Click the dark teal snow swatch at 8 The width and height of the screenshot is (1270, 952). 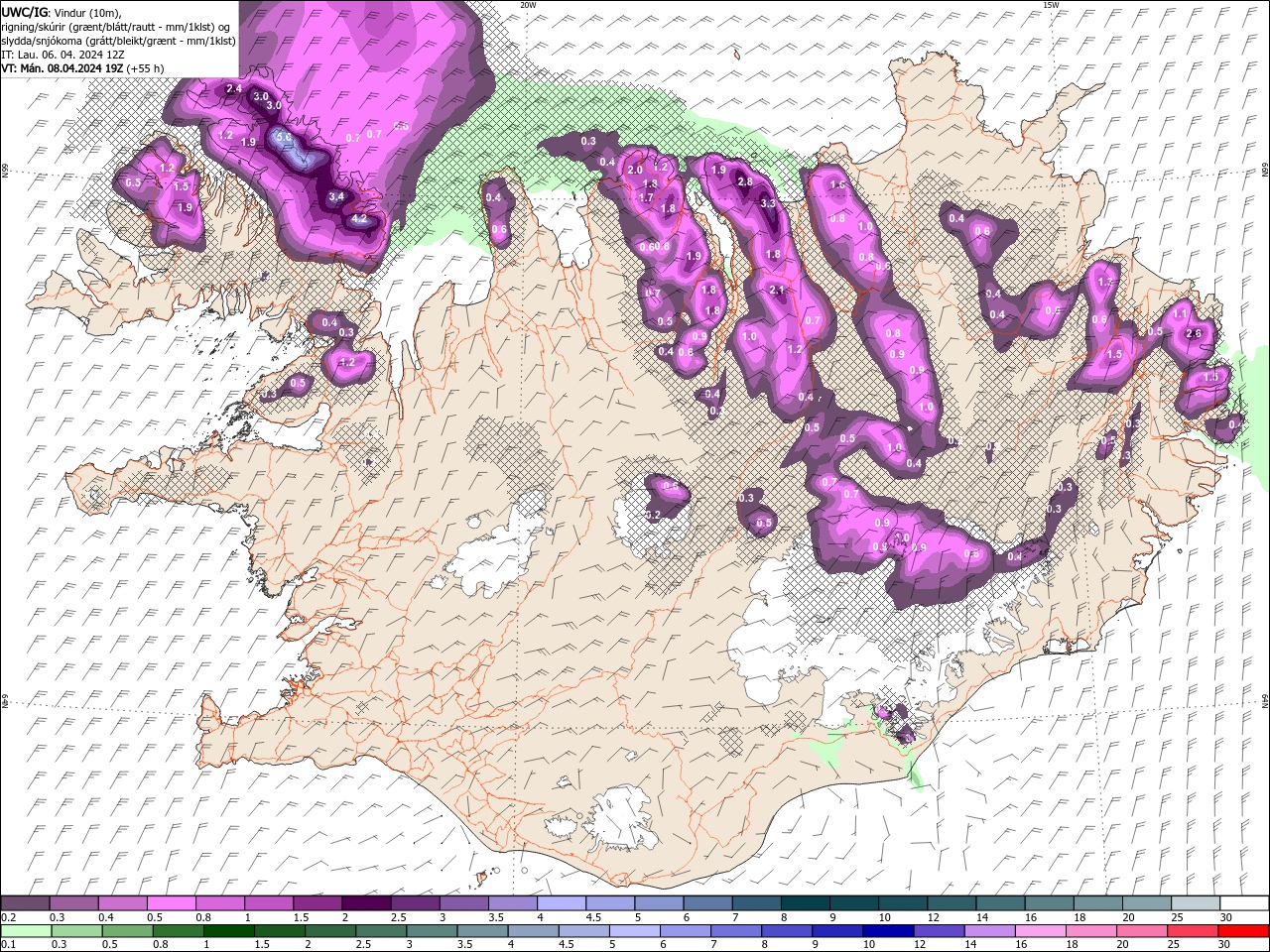pyautogui.click(x=806, y=903)
